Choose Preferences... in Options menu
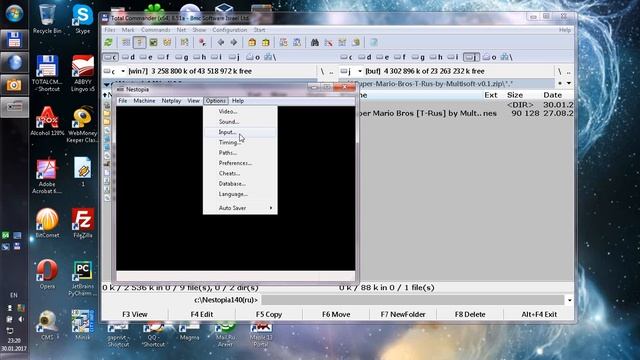640x360 pixels. coord(240,163)
